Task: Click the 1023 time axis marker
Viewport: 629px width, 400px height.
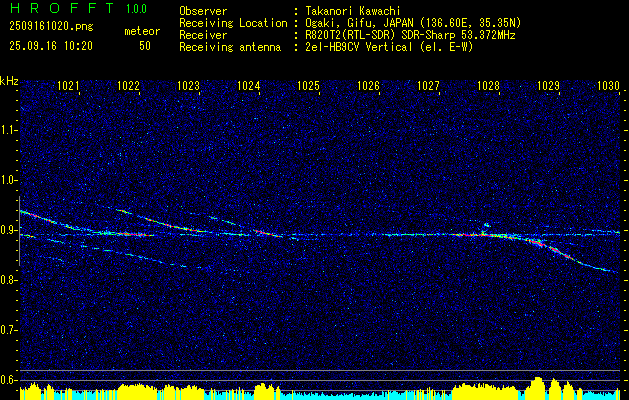Action: pos(189,85)
